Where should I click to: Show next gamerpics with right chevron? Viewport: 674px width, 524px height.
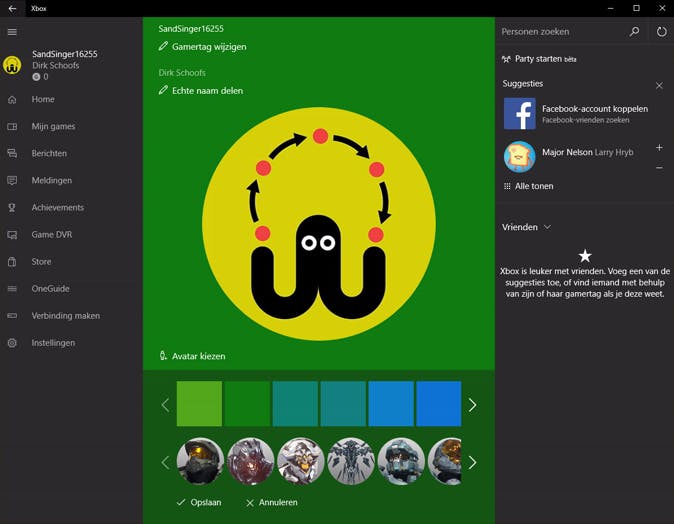(472, 462)
